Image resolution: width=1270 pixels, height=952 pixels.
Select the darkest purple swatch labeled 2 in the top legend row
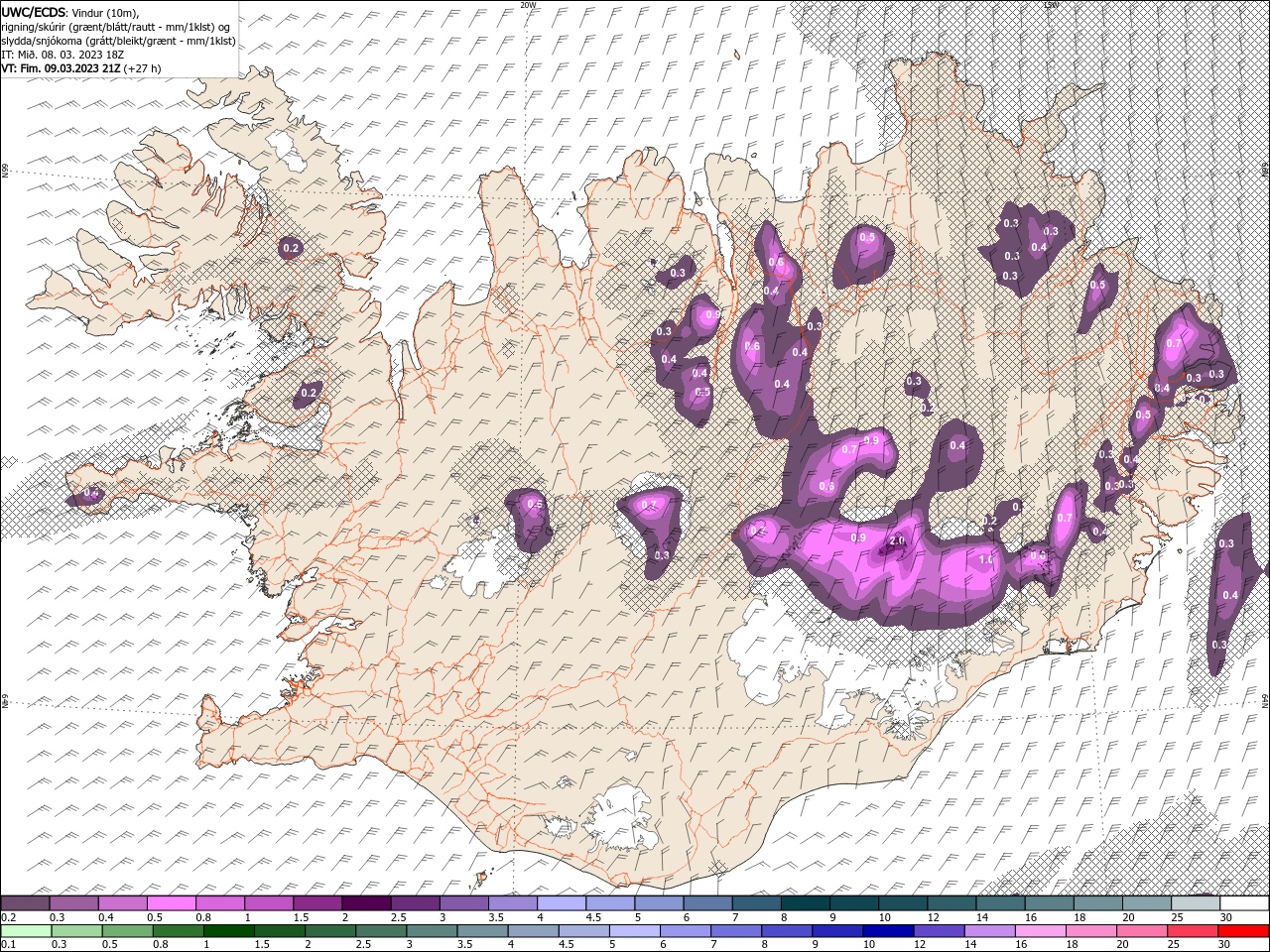(x=366, y=903)
